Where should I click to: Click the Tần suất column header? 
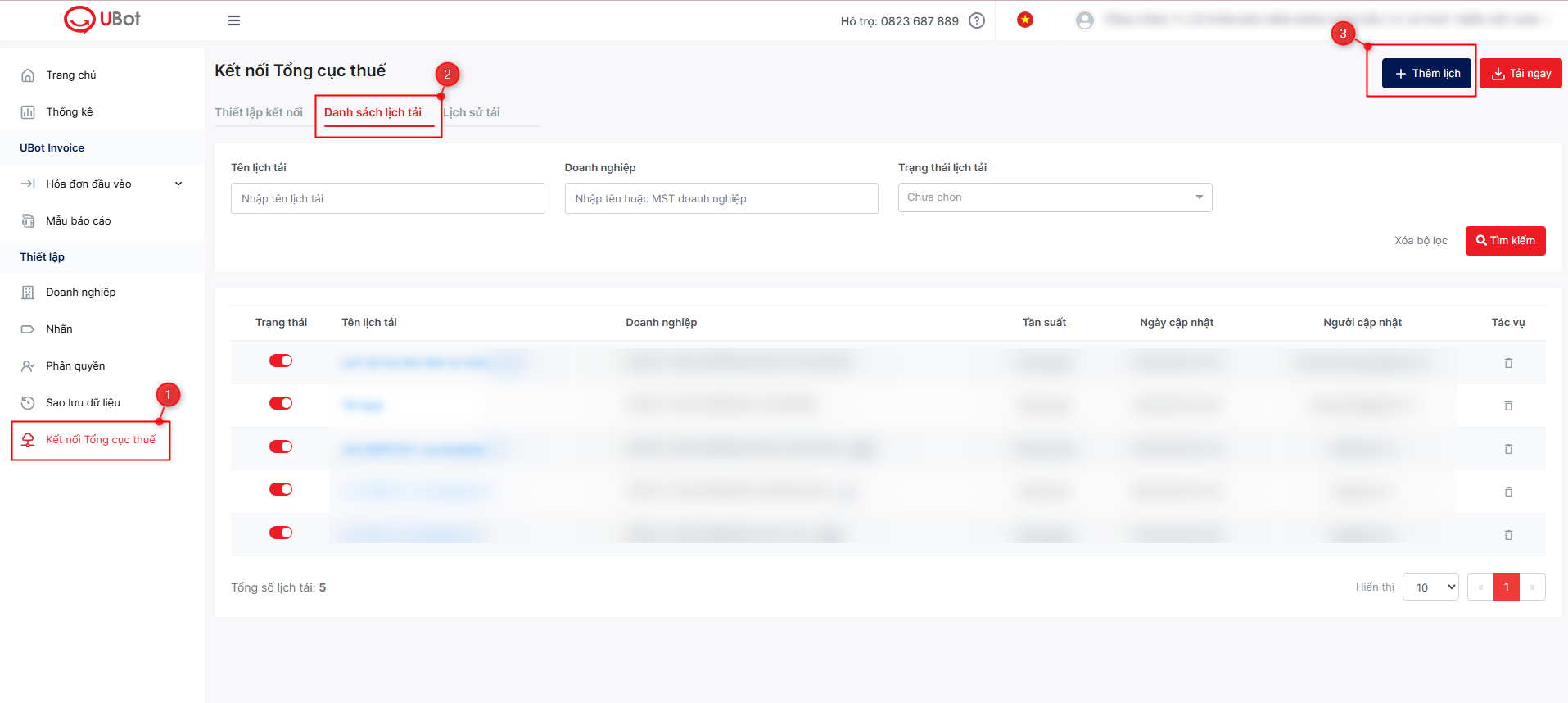(x=1044, y=322)
